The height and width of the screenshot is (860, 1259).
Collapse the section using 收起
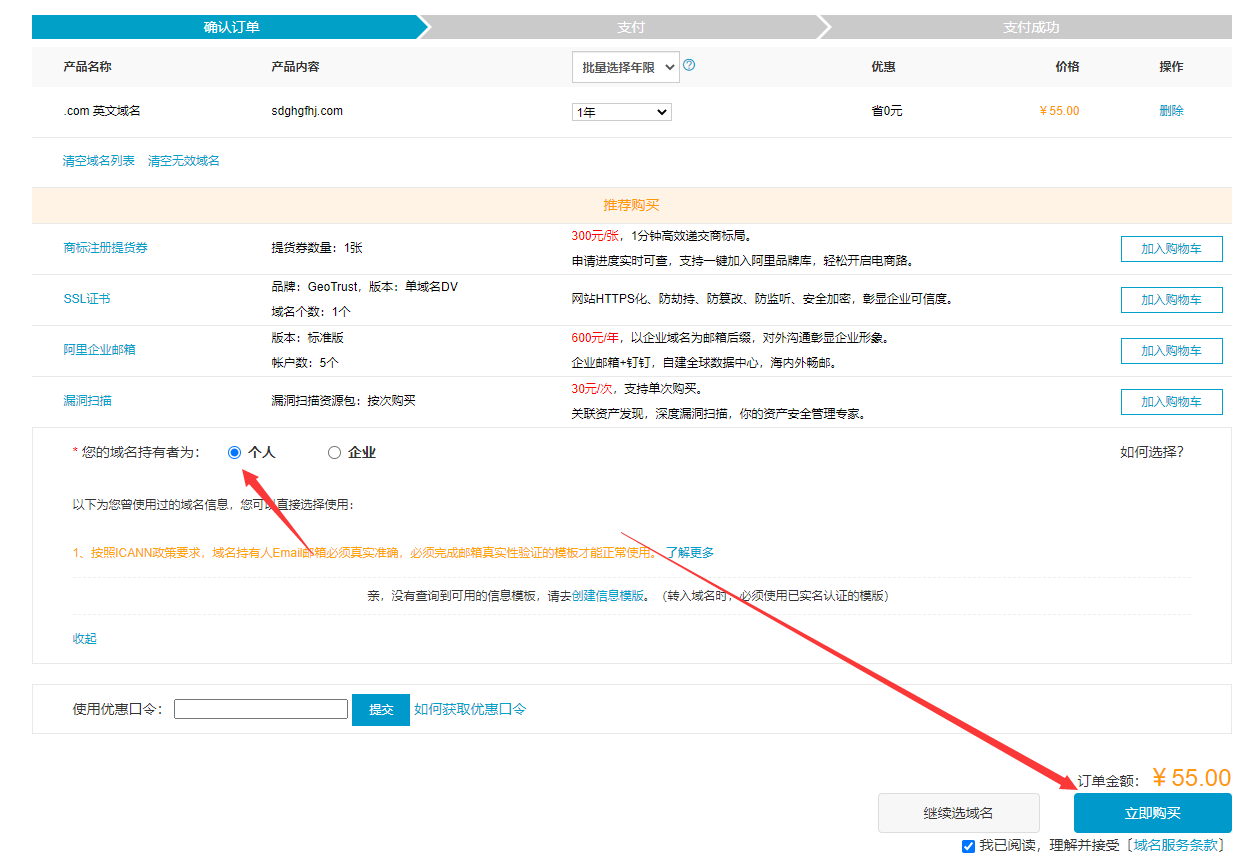[x=84, y=638]
